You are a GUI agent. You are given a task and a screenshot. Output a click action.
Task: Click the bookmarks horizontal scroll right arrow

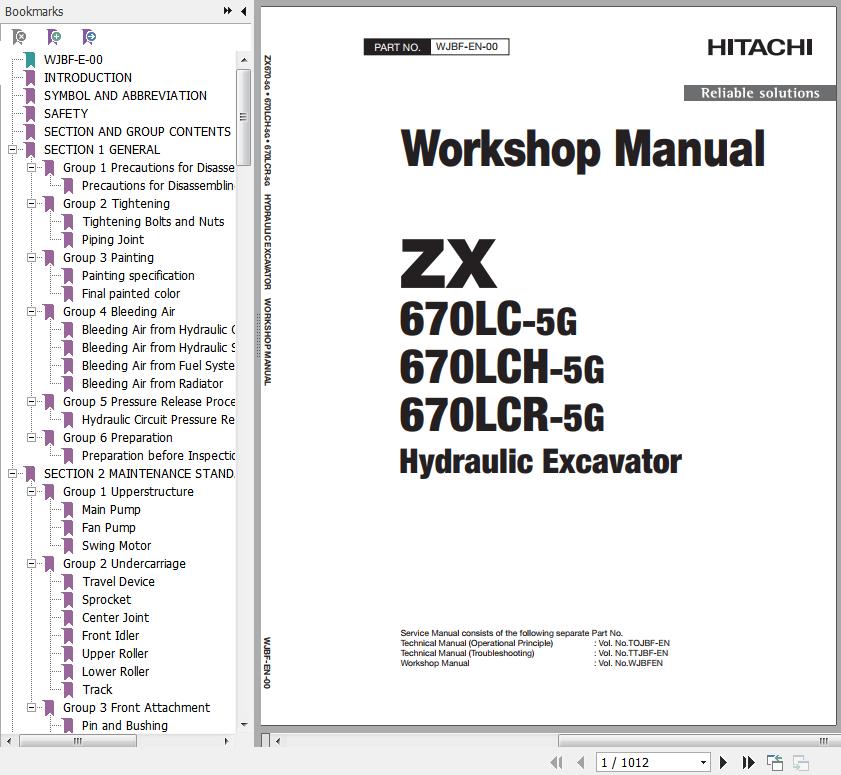(226, 741)
